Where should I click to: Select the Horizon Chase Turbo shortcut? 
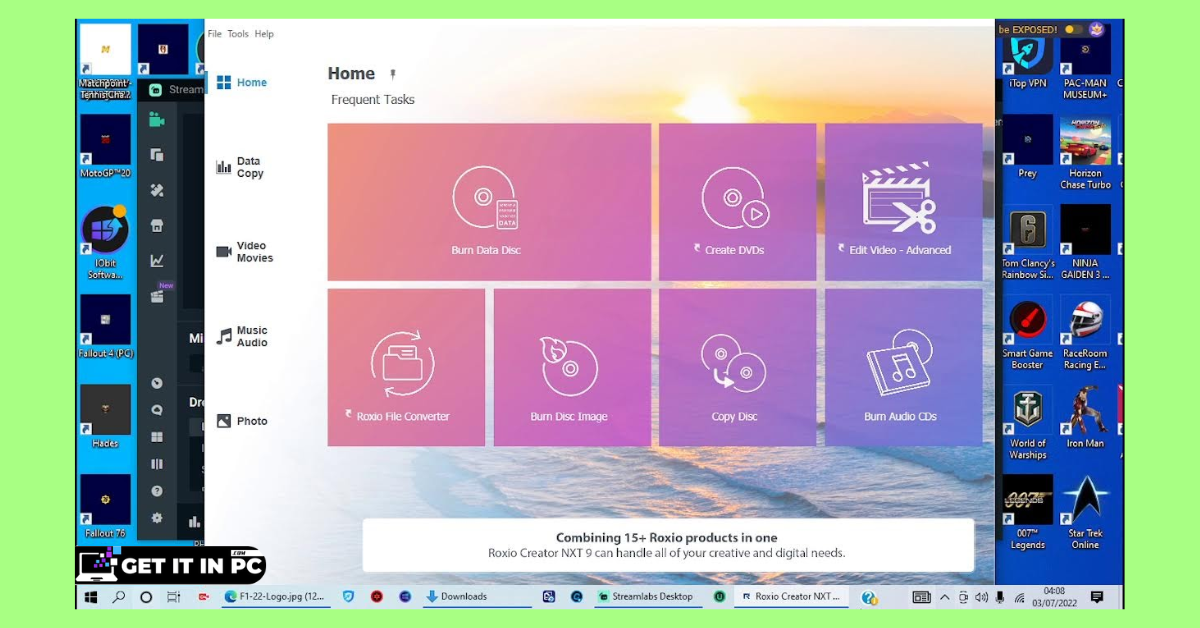pos(1085,152)
